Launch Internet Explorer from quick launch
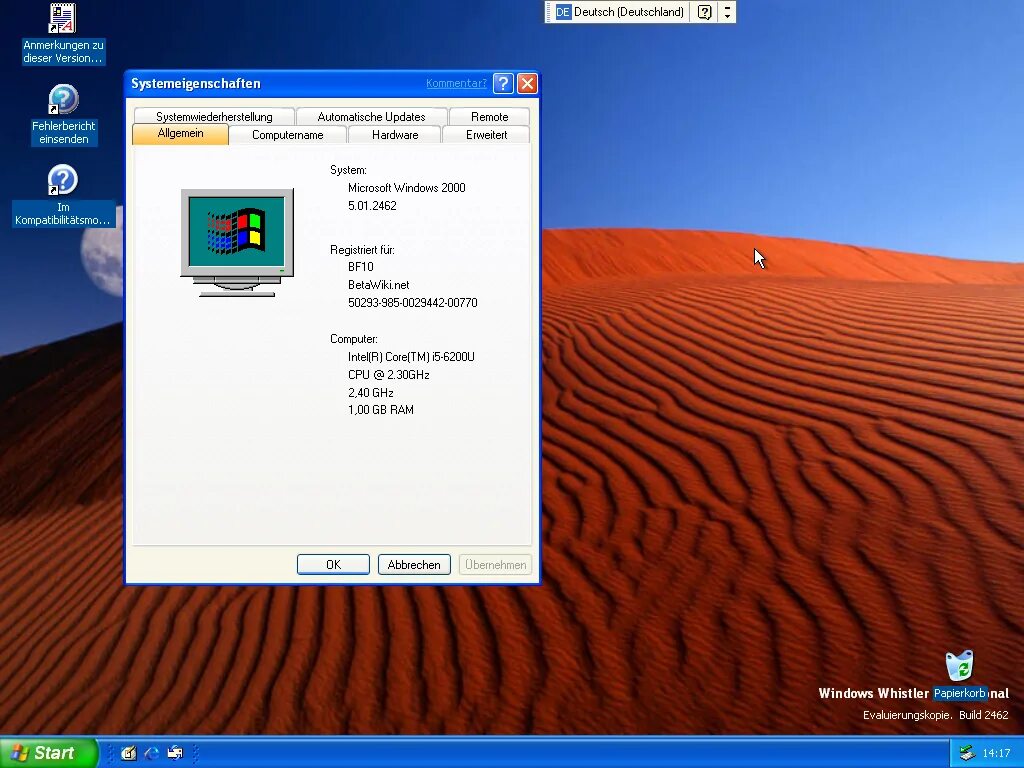Viewport: 1024px width, 768px height. (152, 753)
